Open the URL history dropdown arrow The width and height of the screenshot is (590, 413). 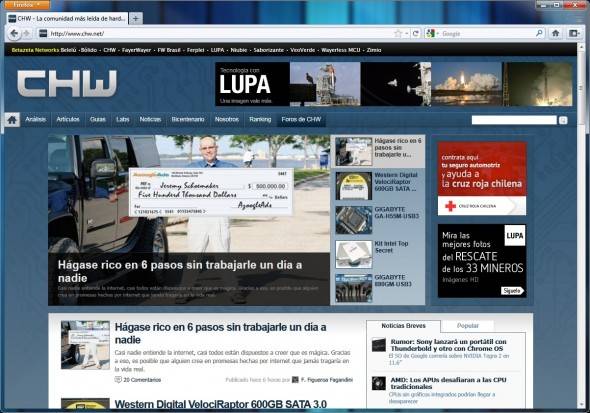[407, 34]
